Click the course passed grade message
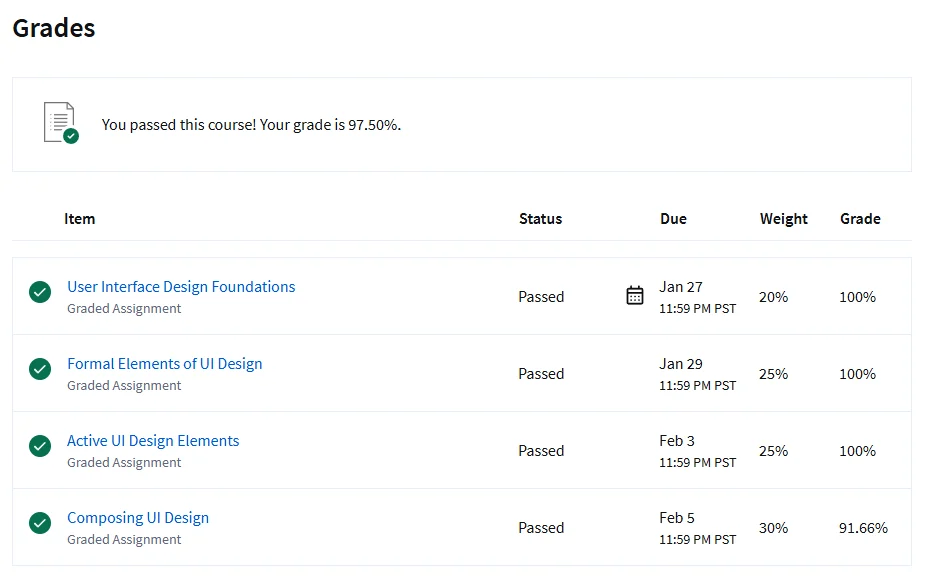The height and width of the screenshot is (581, 927). (251, 125)
